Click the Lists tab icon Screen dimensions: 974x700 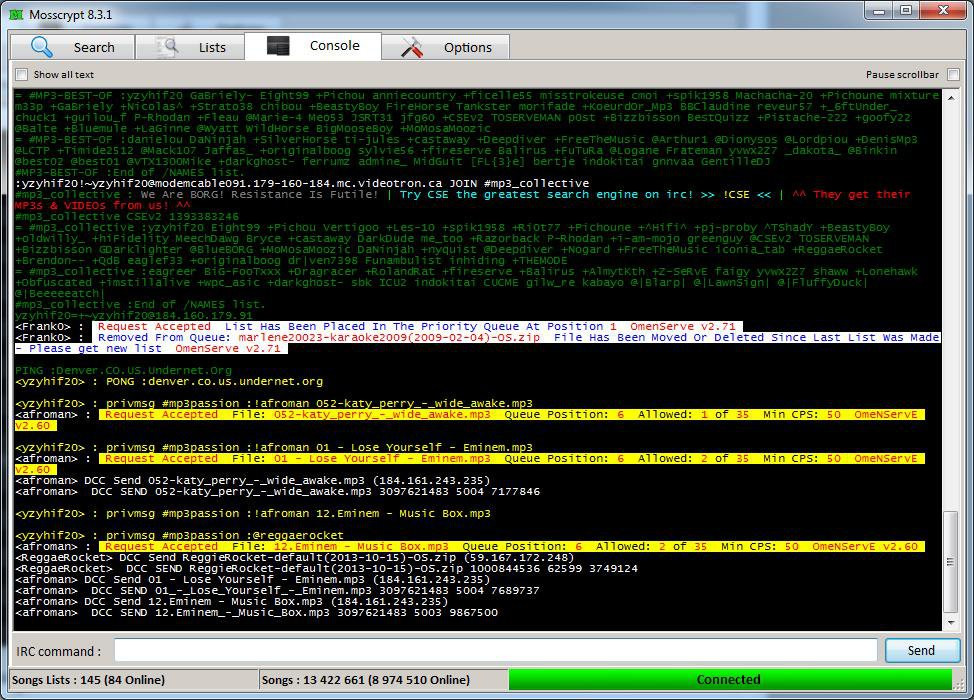167,47
